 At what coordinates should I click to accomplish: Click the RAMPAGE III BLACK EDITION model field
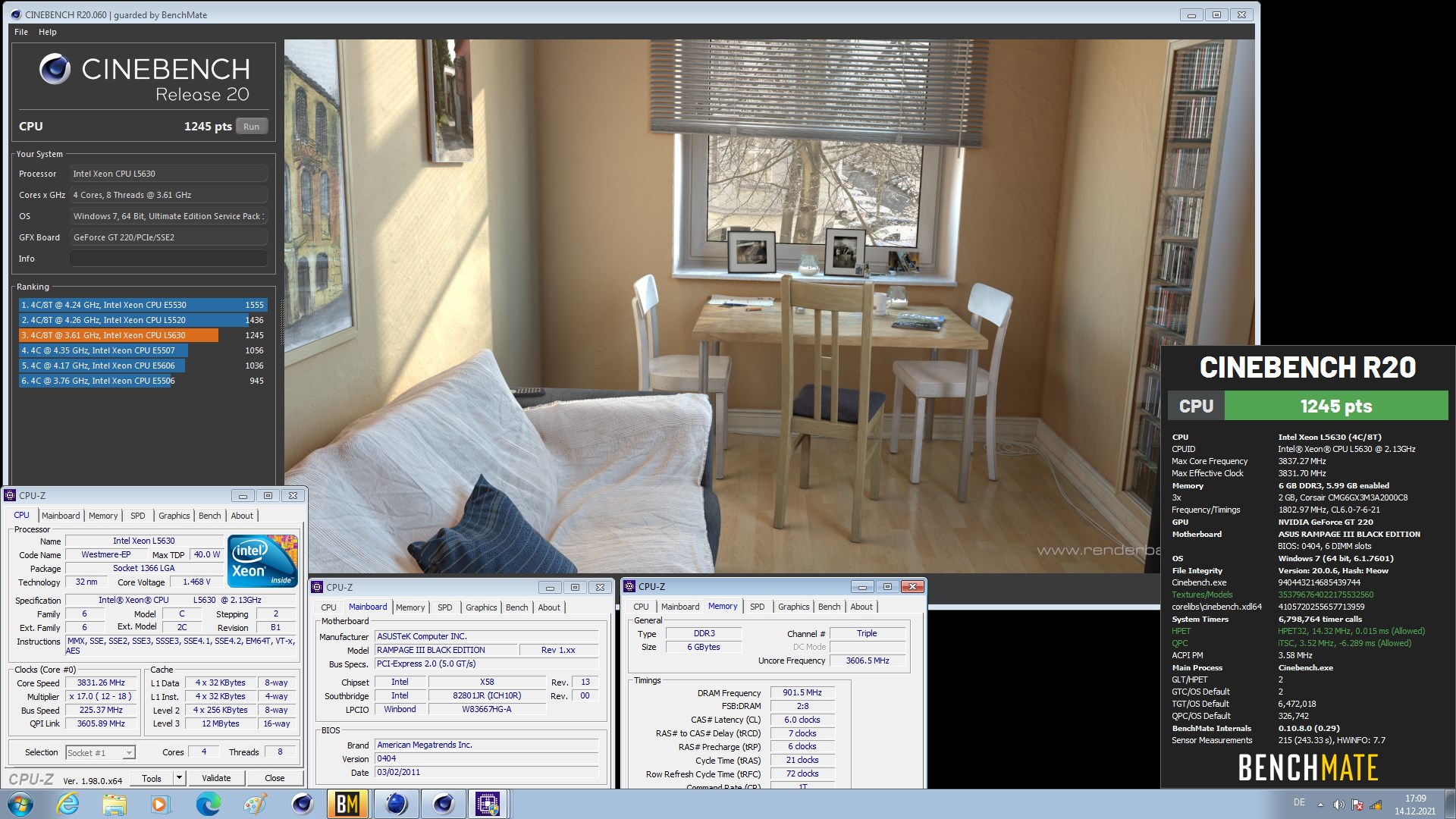(x=446, y=650)
